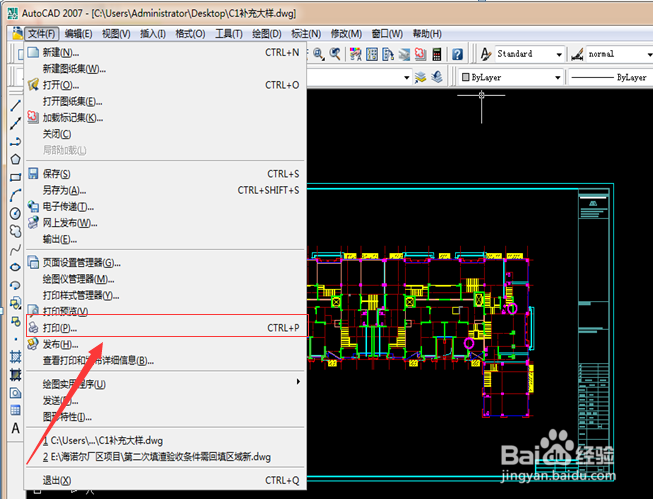653x499 pixels.
Task: Choose 另存为(A)... menu entry
Action: coord(166,190)
